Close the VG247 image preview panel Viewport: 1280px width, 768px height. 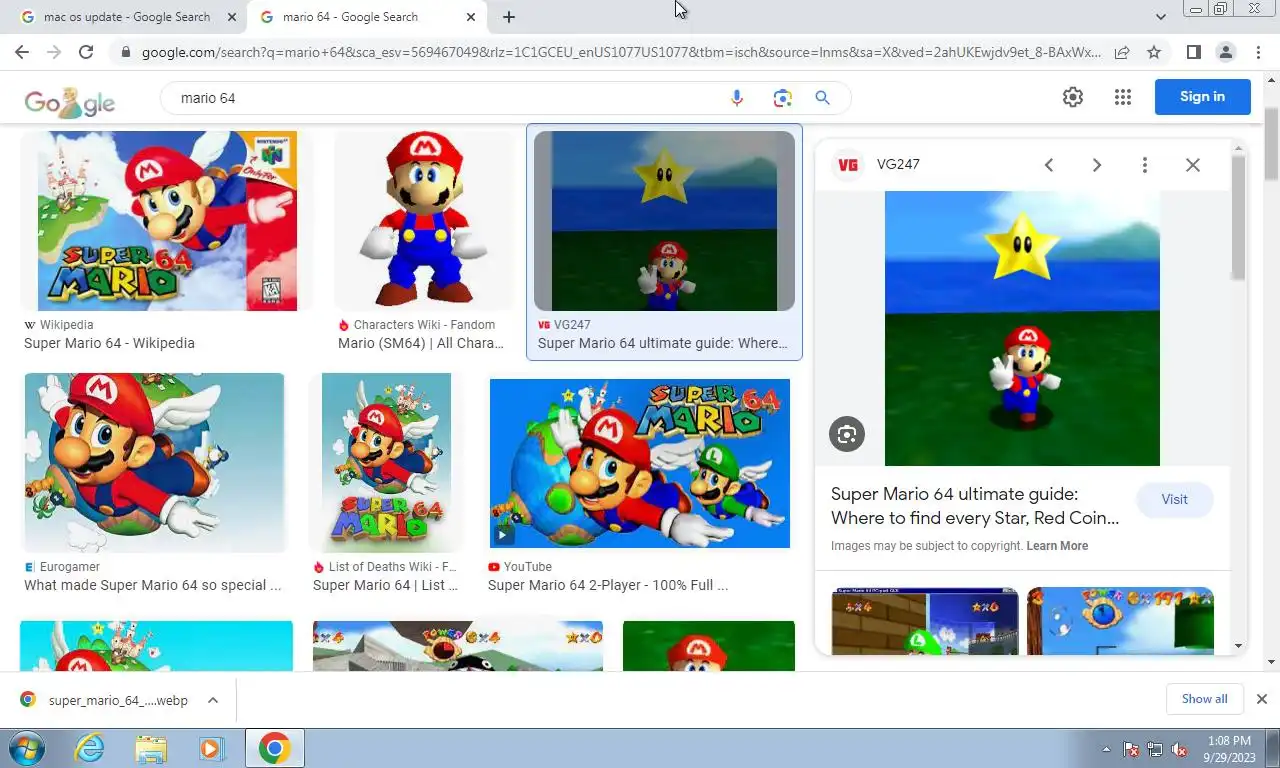pos(1193,165)
